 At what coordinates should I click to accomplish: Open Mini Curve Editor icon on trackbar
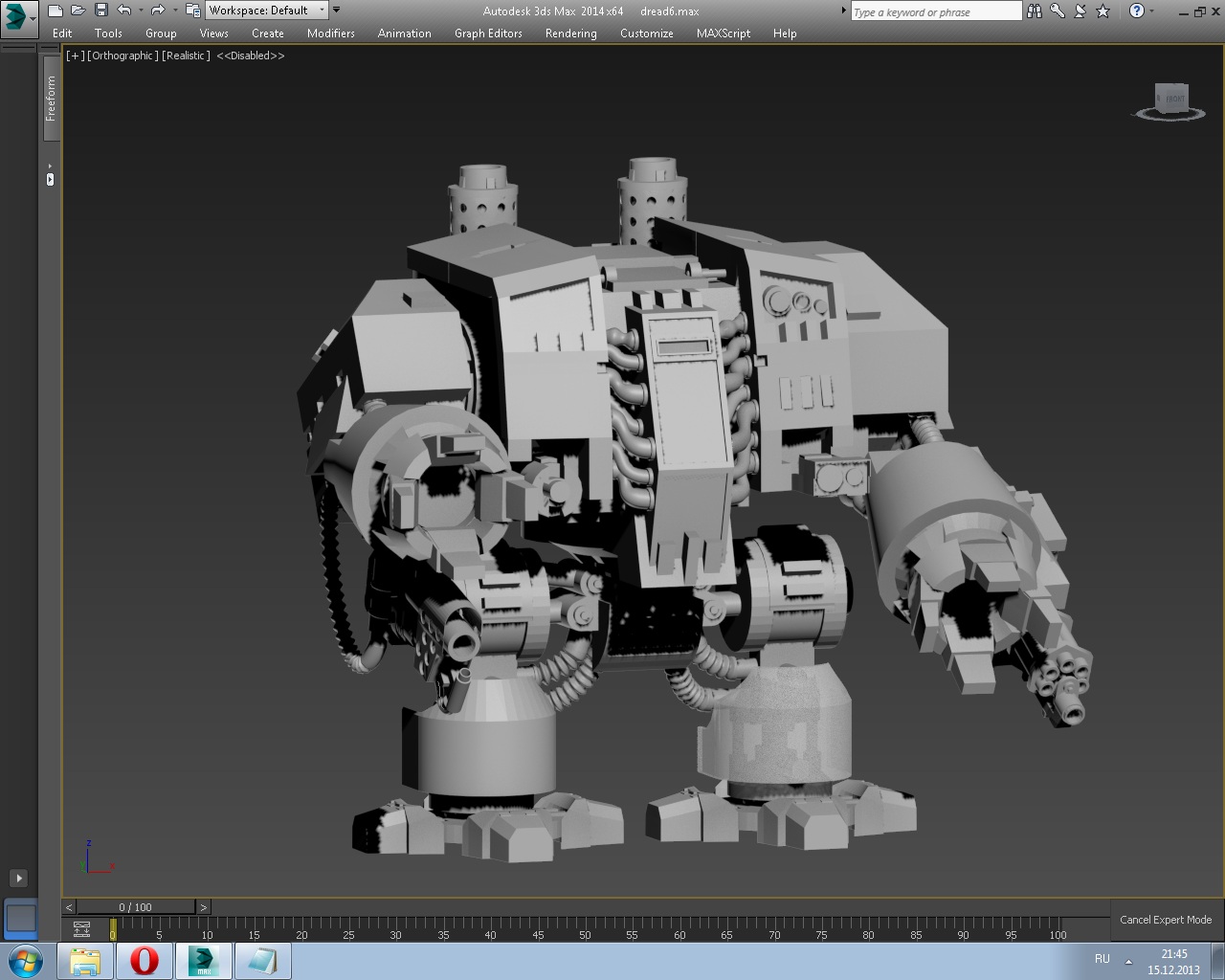(82, 929)
